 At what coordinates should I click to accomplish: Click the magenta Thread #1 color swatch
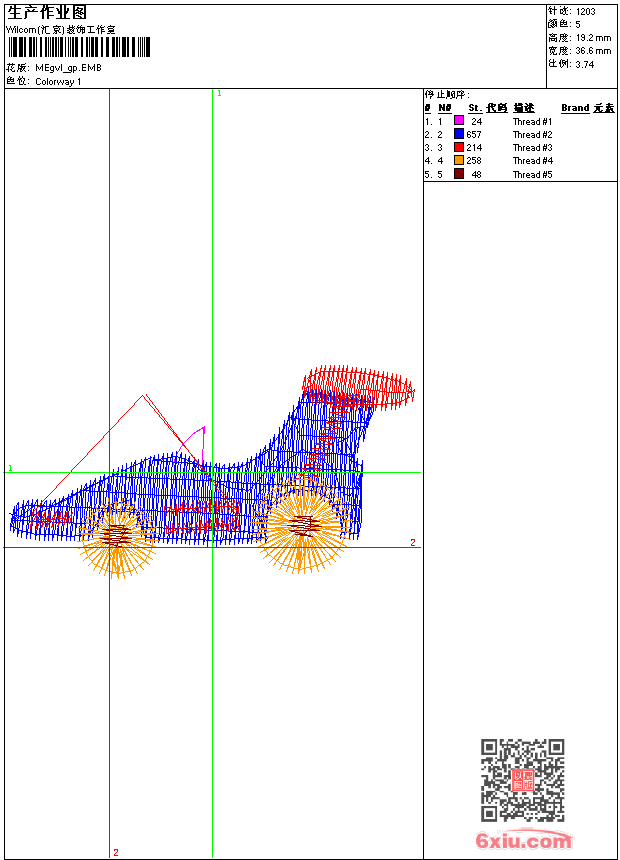(x=459, y=121)
